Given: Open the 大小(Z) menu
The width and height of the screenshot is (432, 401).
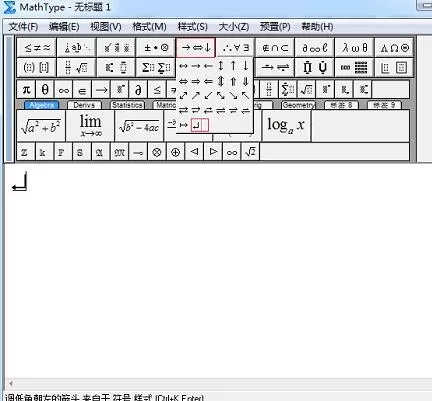Looking at the screenshot, I should tap(234, 27).
